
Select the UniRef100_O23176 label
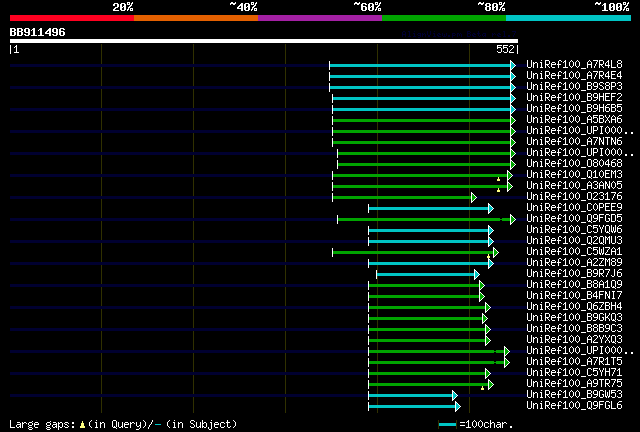574,196
